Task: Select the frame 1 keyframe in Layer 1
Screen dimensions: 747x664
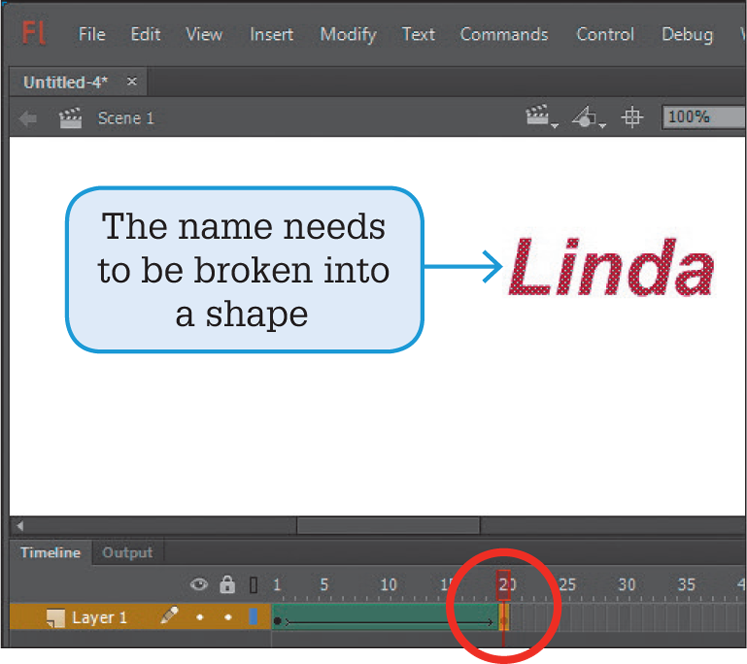Action: pos(278,618)
